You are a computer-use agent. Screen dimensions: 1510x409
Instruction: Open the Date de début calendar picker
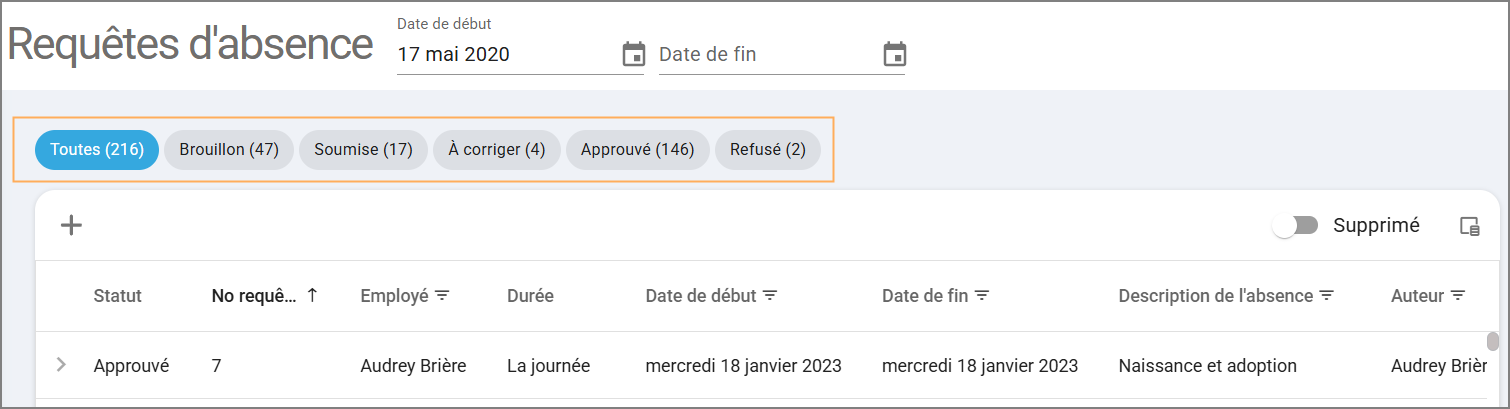[633, 54]
